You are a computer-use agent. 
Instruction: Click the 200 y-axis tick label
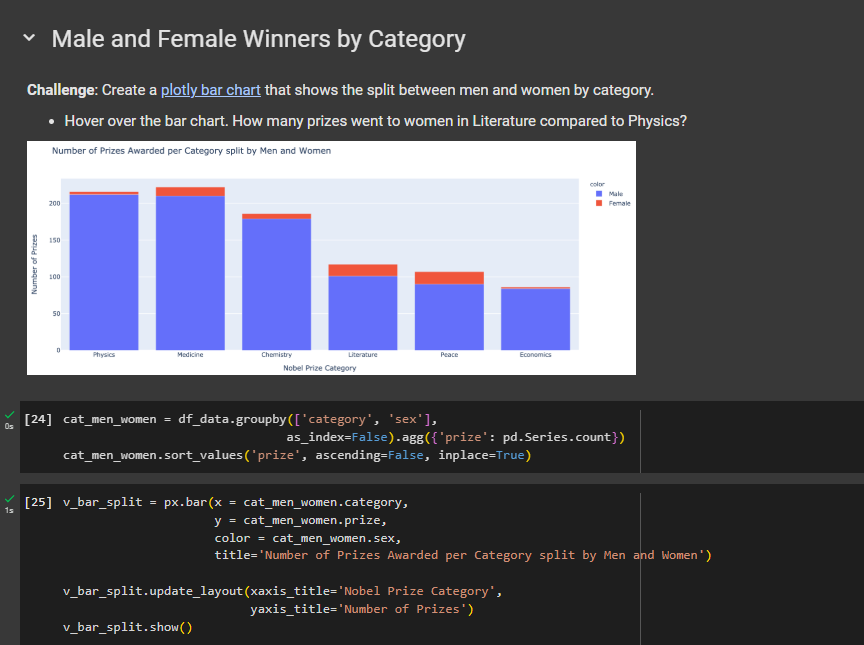point(55,203)
